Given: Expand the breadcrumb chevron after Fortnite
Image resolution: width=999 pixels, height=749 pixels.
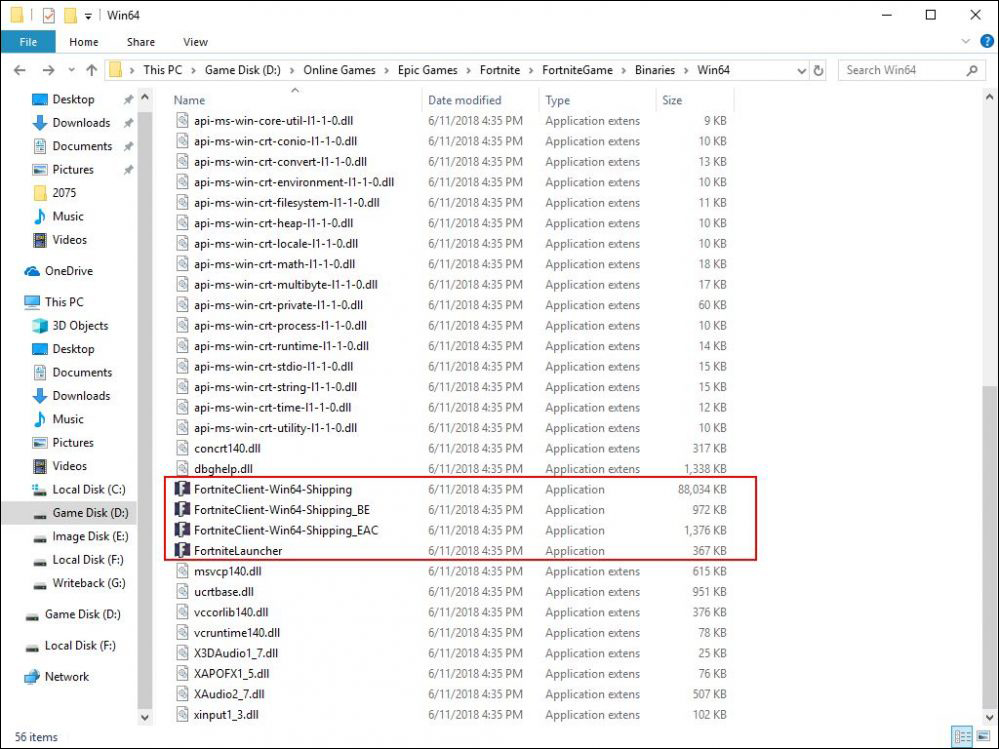Looking at the screenshot, I should click(529, 70).
